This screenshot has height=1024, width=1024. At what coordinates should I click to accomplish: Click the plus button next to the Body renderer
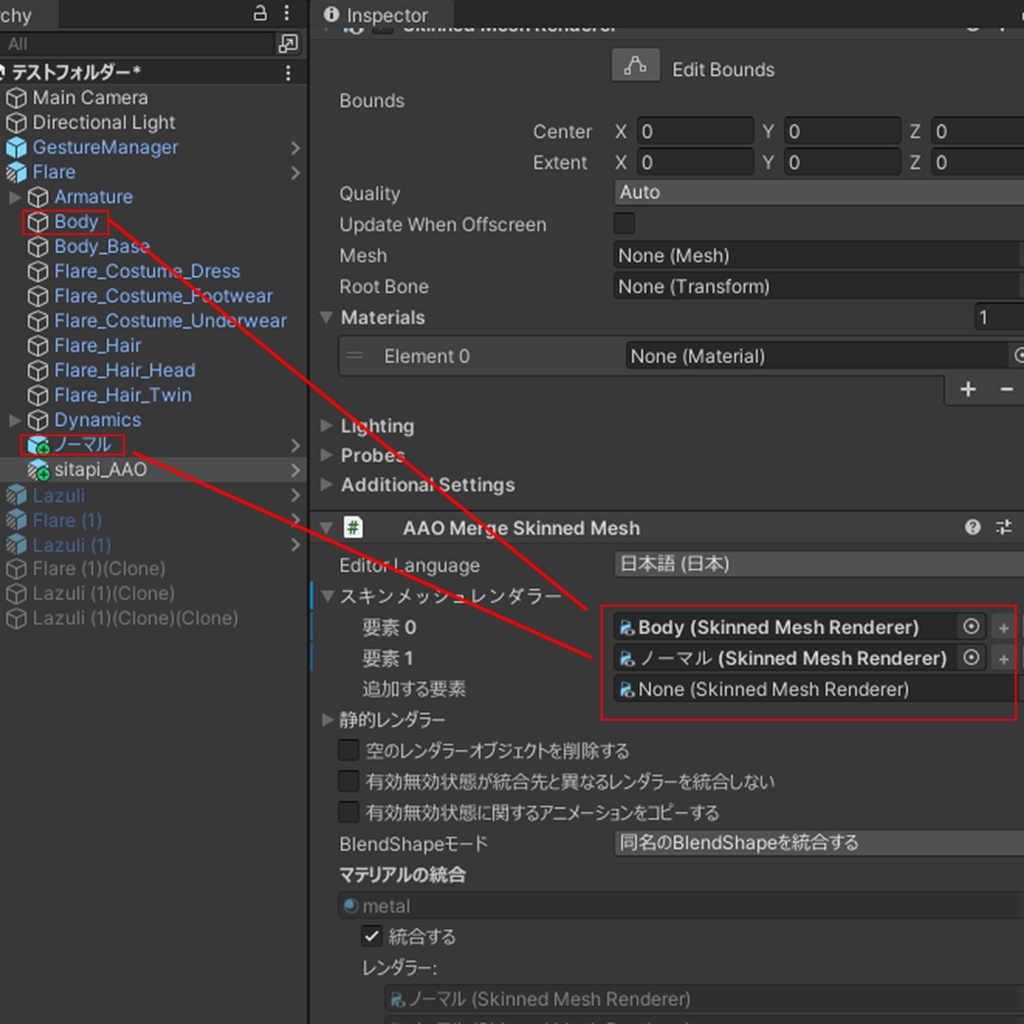(1004, 628)
